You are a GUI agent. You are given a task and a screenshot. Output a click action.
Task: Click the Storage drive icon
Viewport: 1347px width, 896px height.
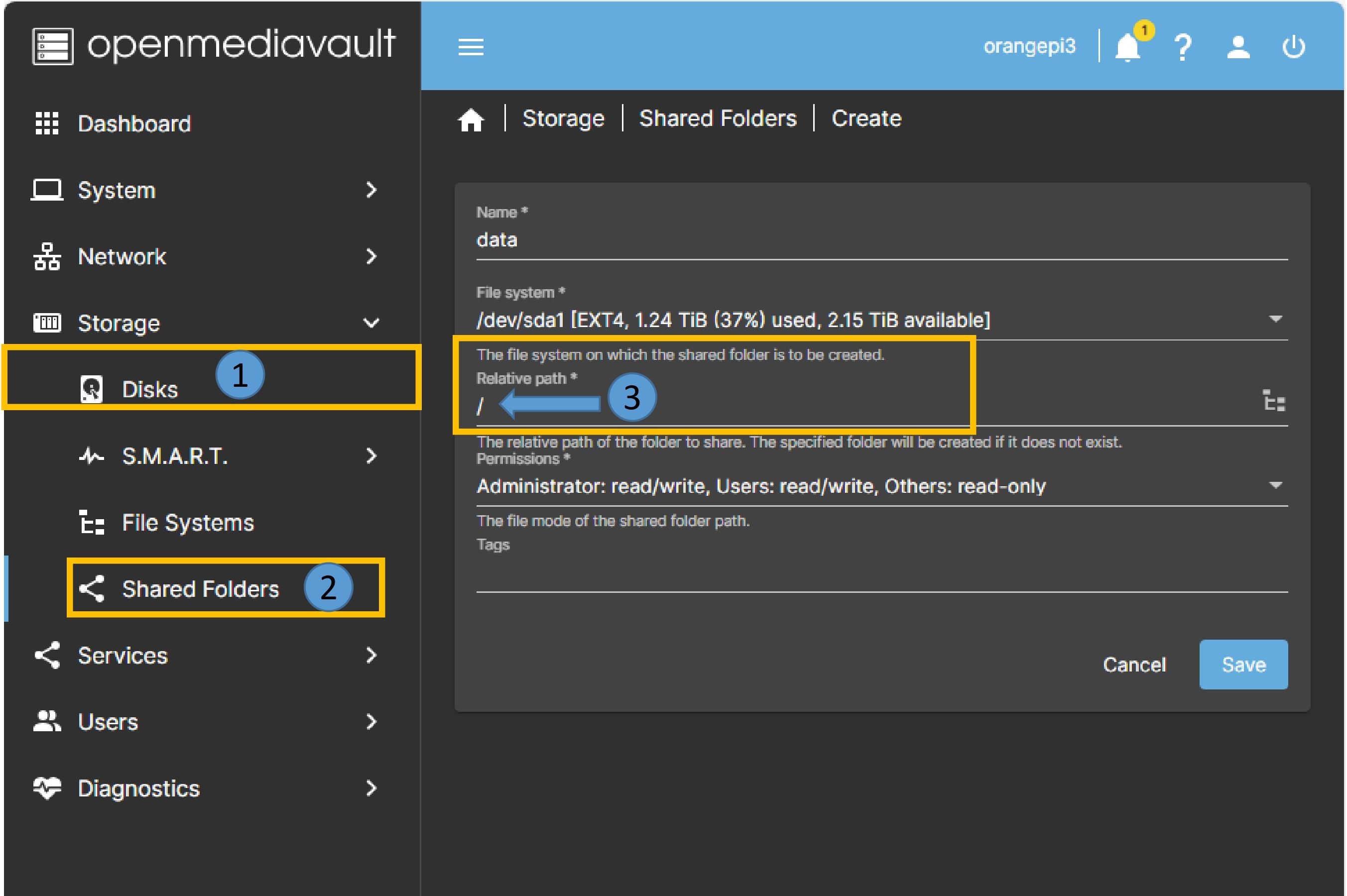(x=47, y=323)
